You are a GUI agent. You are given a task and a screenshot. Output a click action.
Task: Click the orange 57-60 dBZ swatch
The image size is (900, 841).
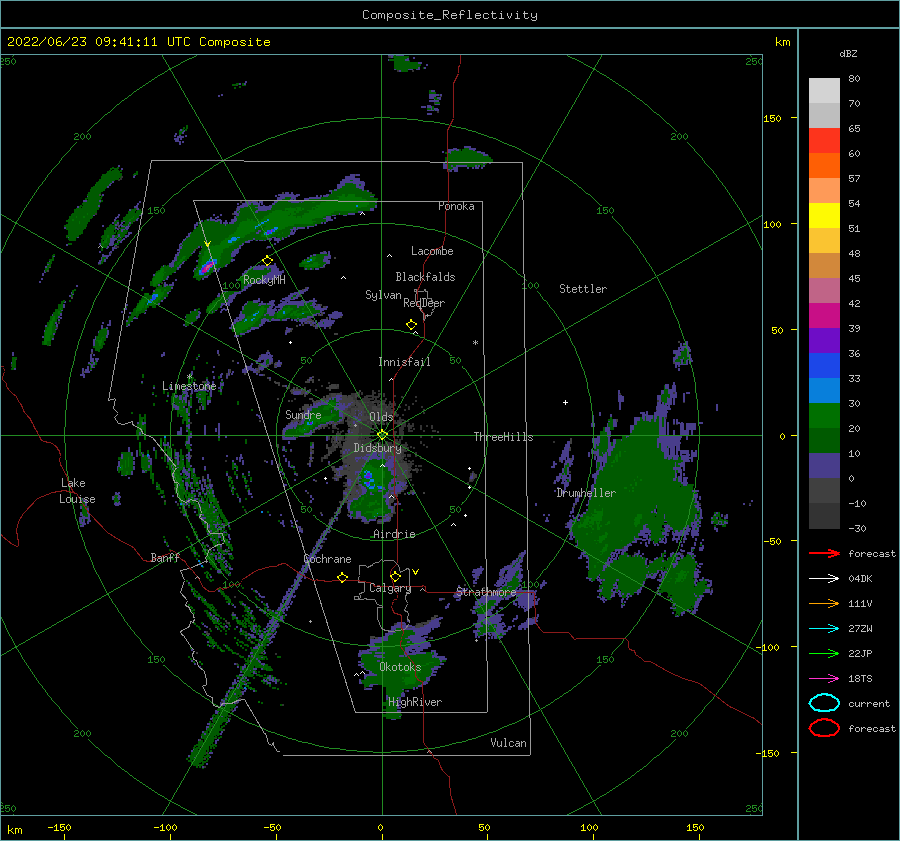click(824, 166)
